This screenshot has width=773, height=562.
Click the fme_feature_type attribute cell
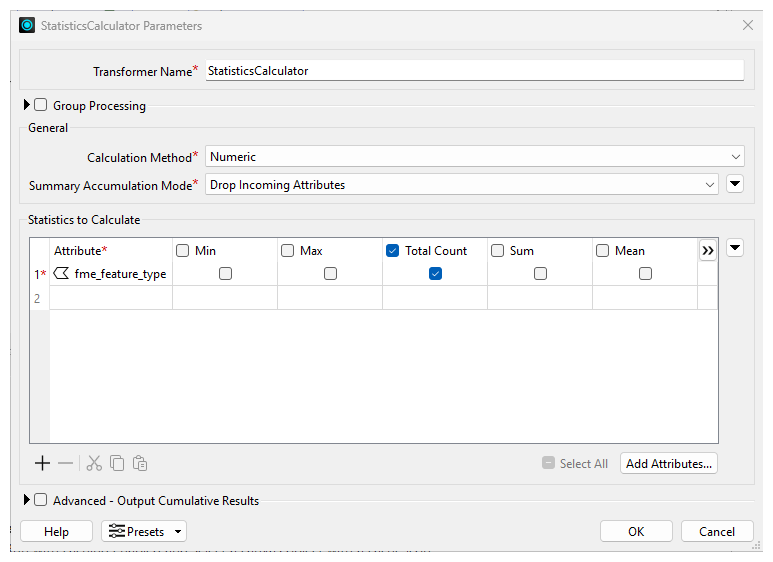(x=111, y=274)
